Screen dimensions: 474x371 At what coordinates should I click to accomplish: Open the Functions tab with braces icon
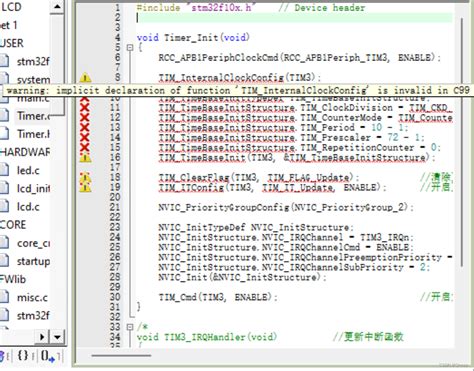point(23,355)
